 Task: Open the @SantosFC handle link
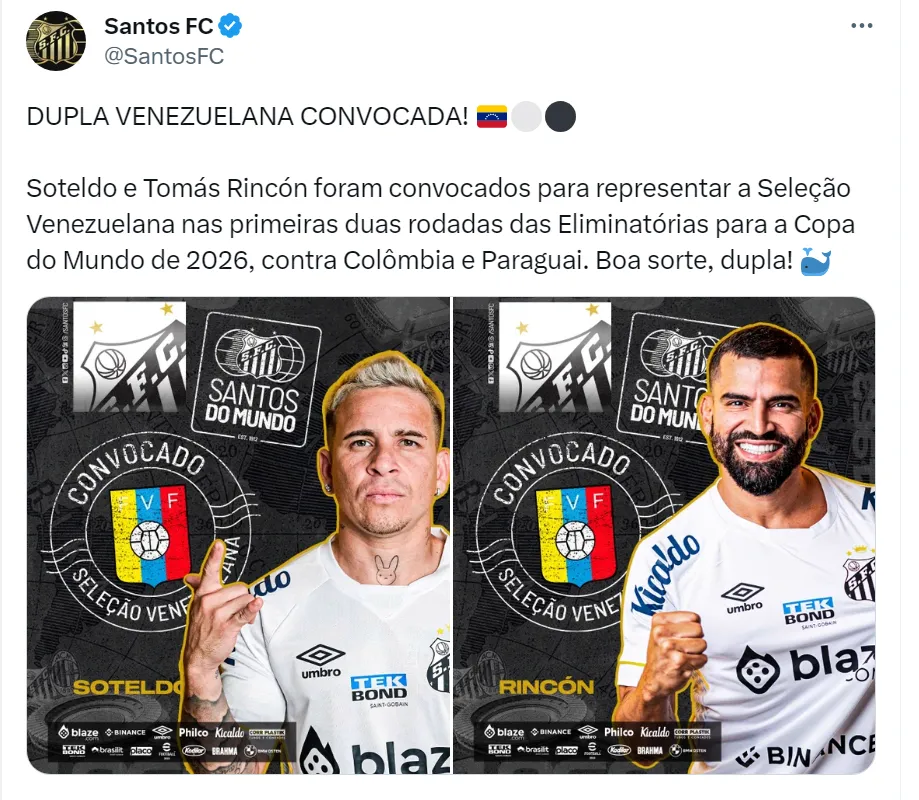pyautogui.click(x=164, y=56)
